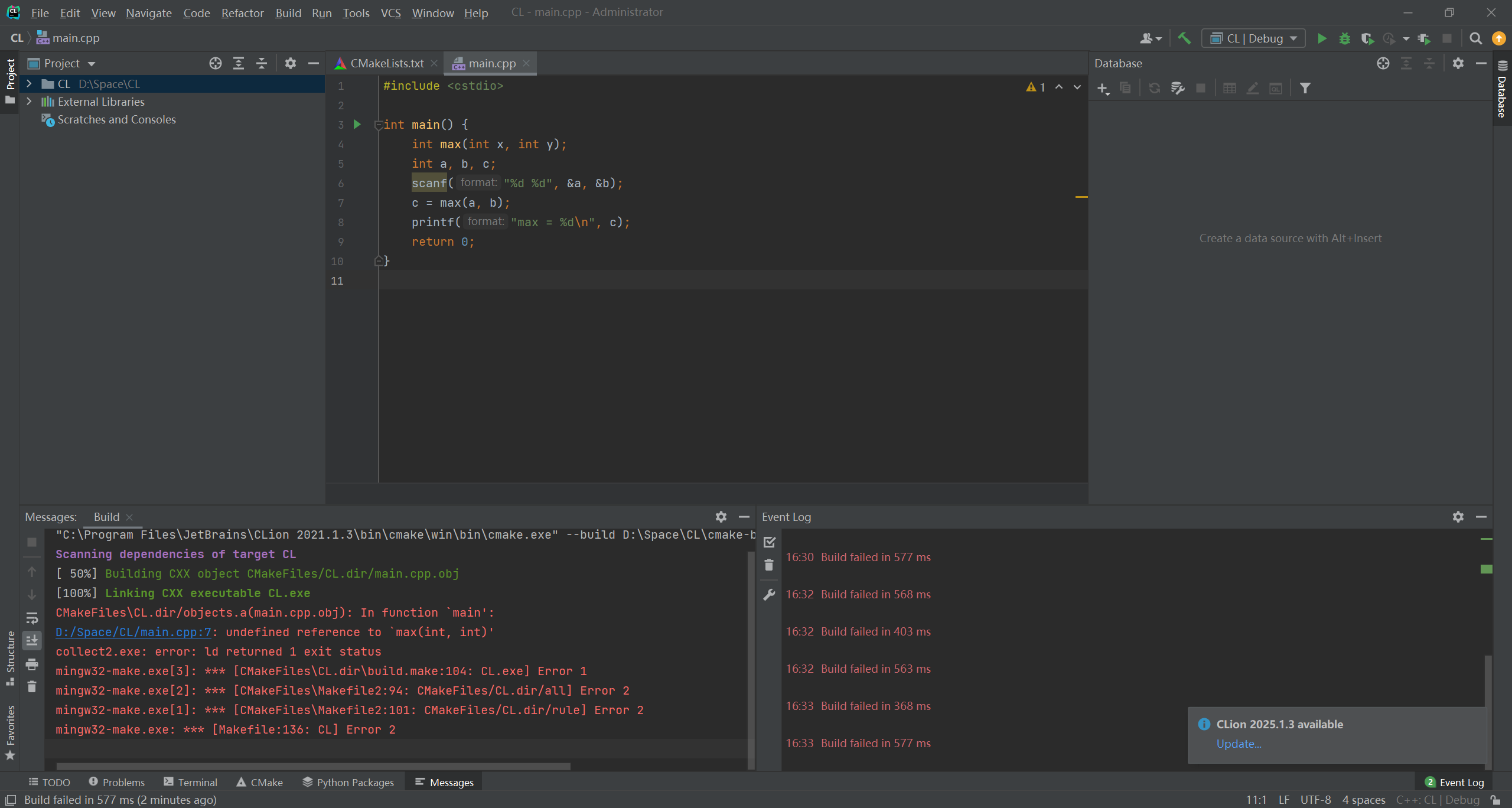Toggle scroll to end in Messages panel
This screenshot has height=808, width=1512.
pyautogui.click(x=32, y=640)
